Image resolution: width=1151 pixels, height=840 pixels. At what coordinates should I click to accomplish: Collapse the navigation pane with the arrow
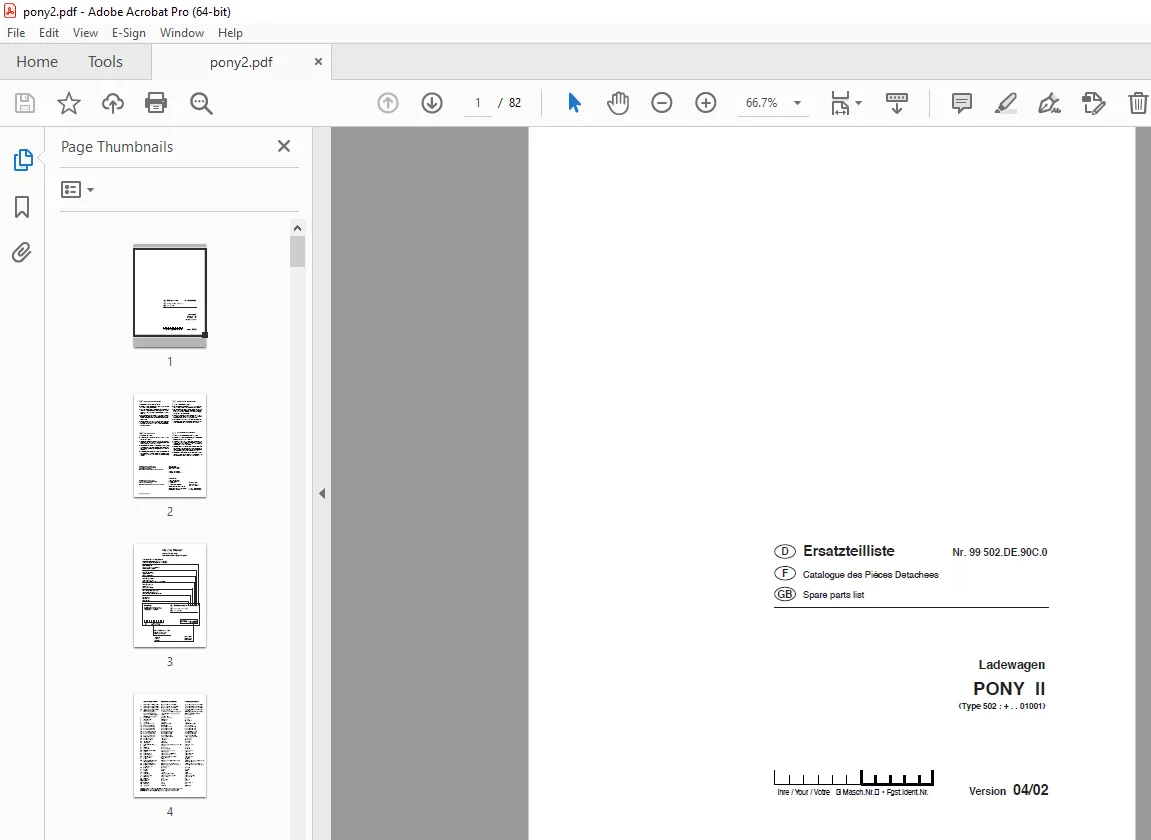click(322, 493)
